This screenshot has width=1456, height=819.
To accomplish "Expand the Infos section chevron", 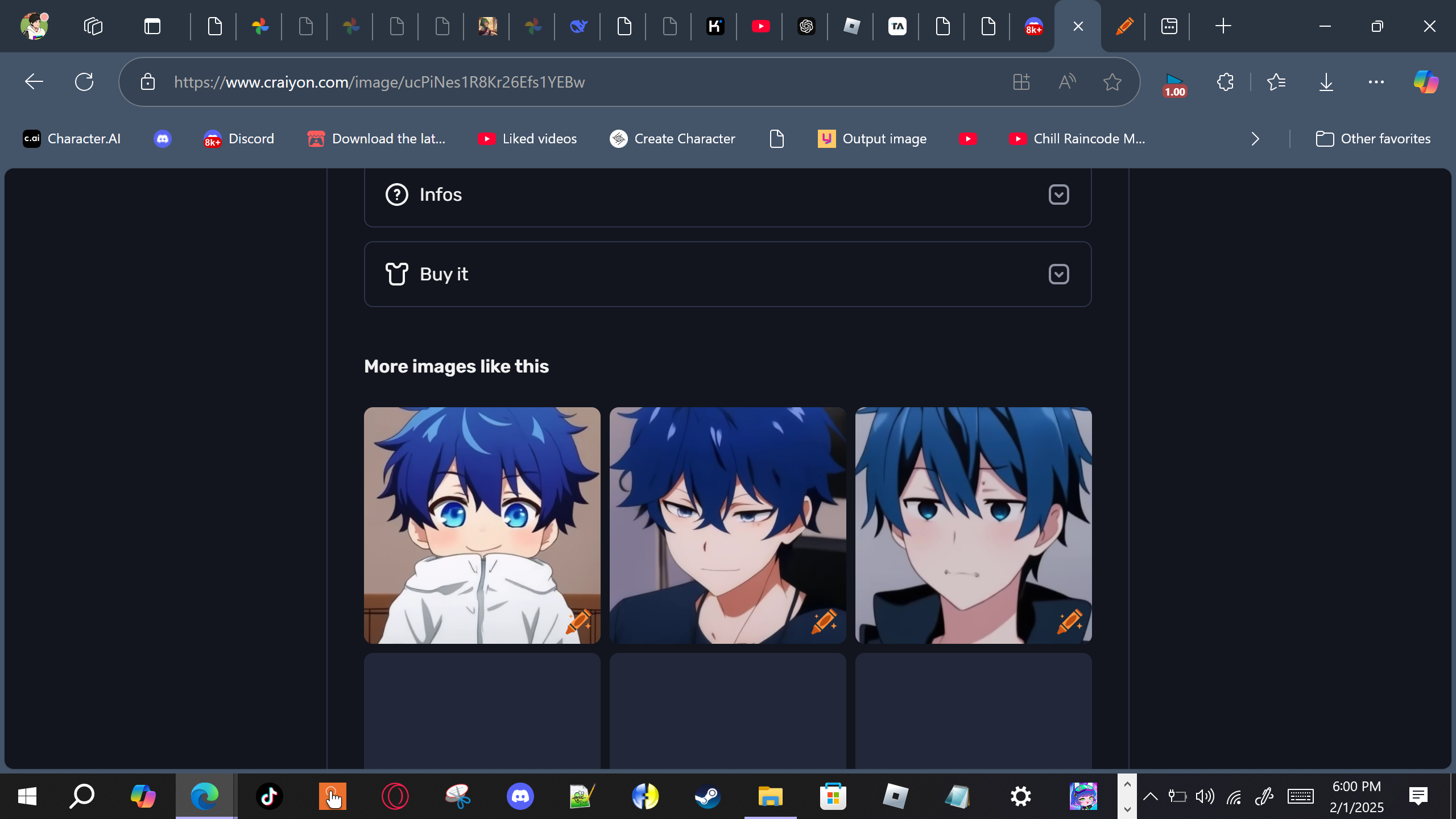I will pos(1058,195).
